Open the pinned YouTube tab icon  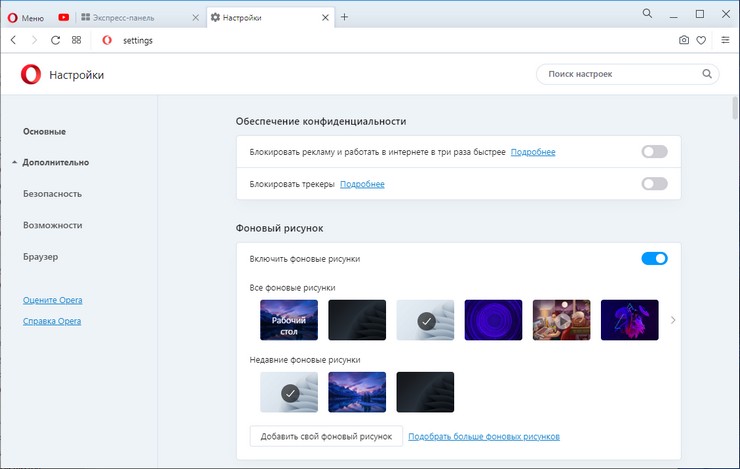click(x=64, y=17)
